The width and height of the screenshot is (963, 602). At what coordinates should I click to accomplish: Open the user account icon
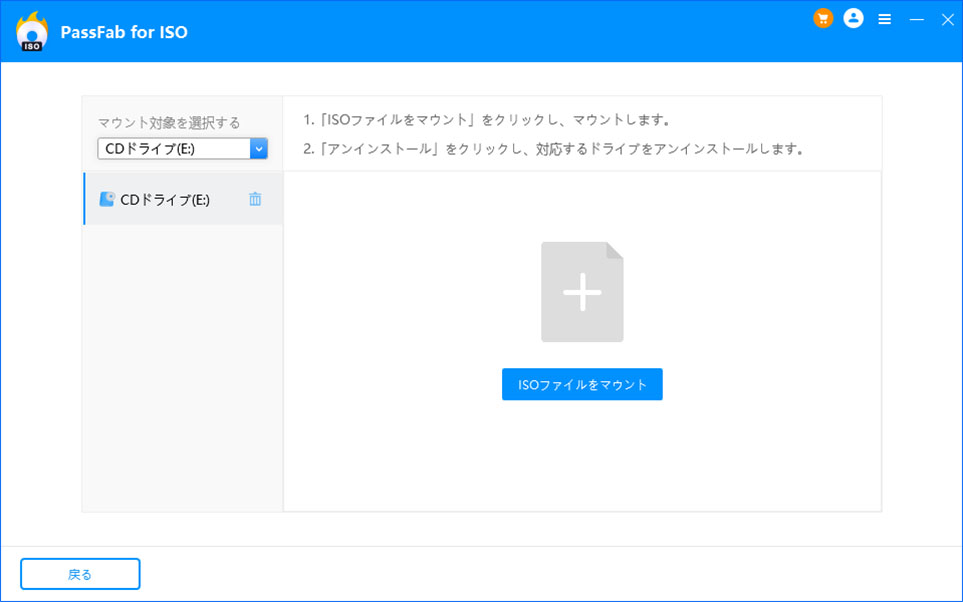(x=853, y=18)
